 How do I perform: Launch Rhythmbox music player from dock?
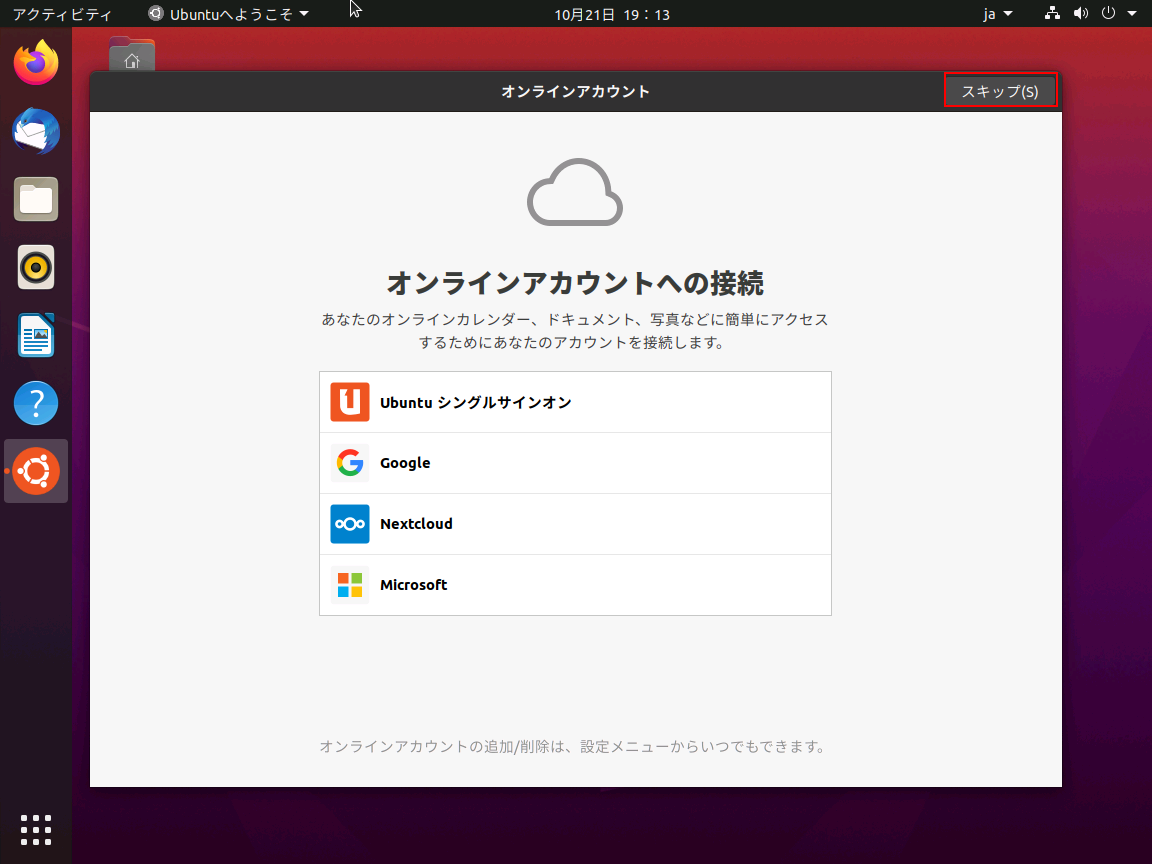point(36,267)
